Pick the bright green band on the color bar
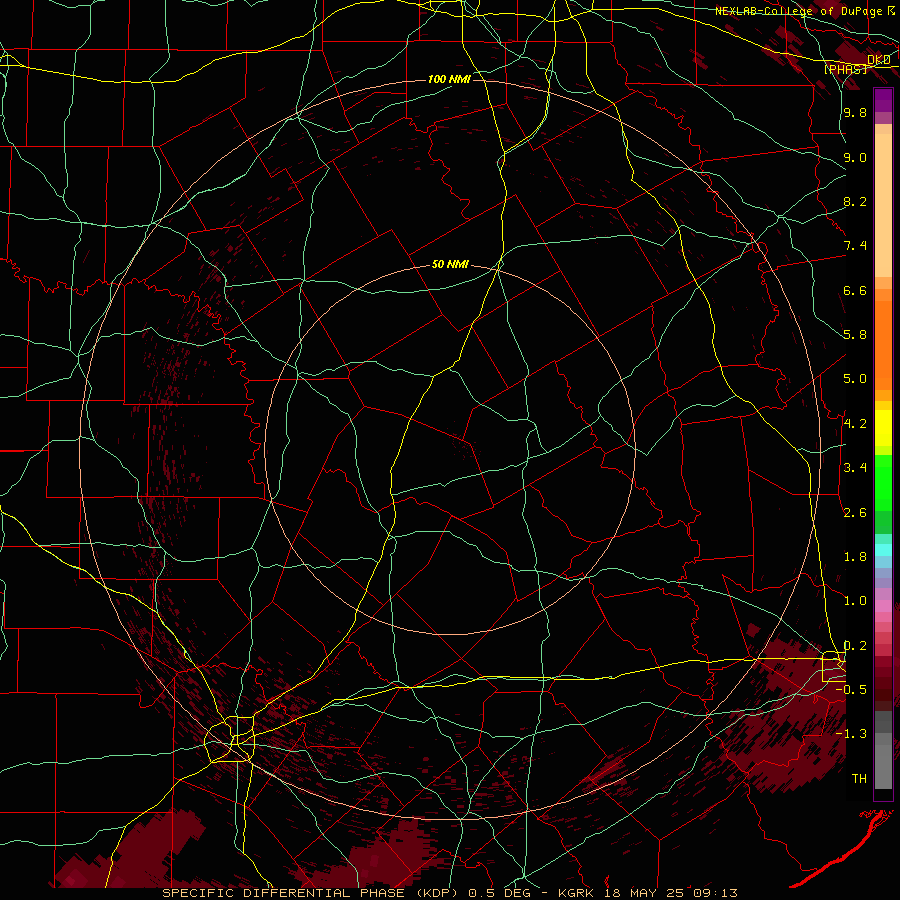This screenshot has height=900, width=900. point(883,483)
